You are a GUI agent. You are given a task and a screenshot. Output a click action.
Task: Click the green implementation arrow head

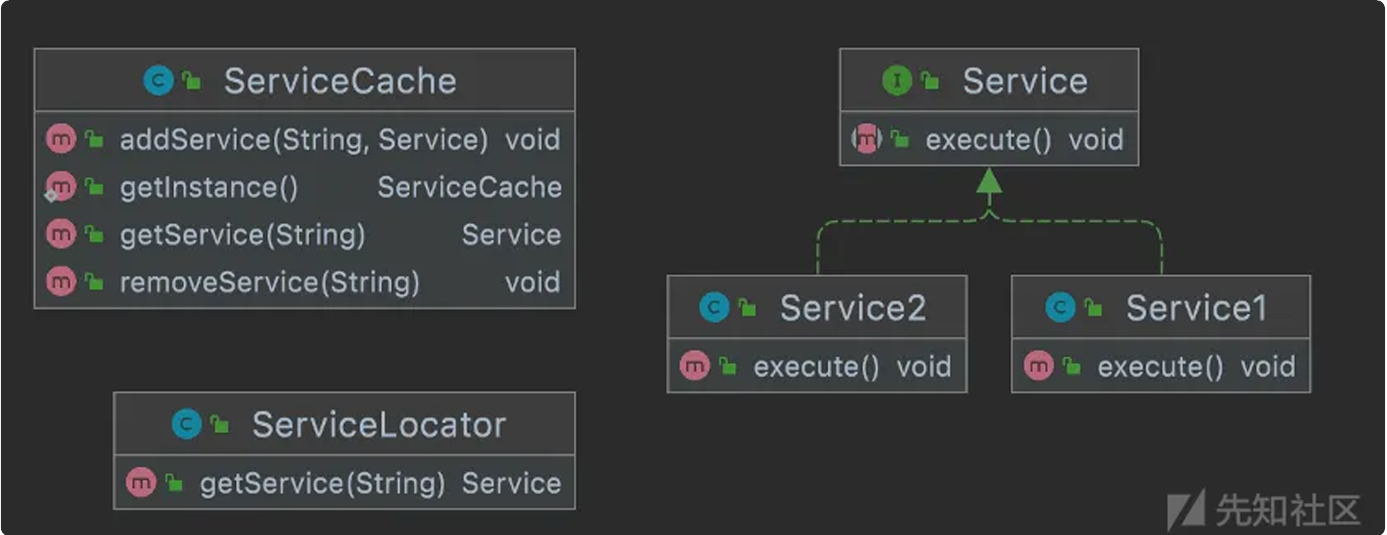pyautogui.click(x=989, y=181)
